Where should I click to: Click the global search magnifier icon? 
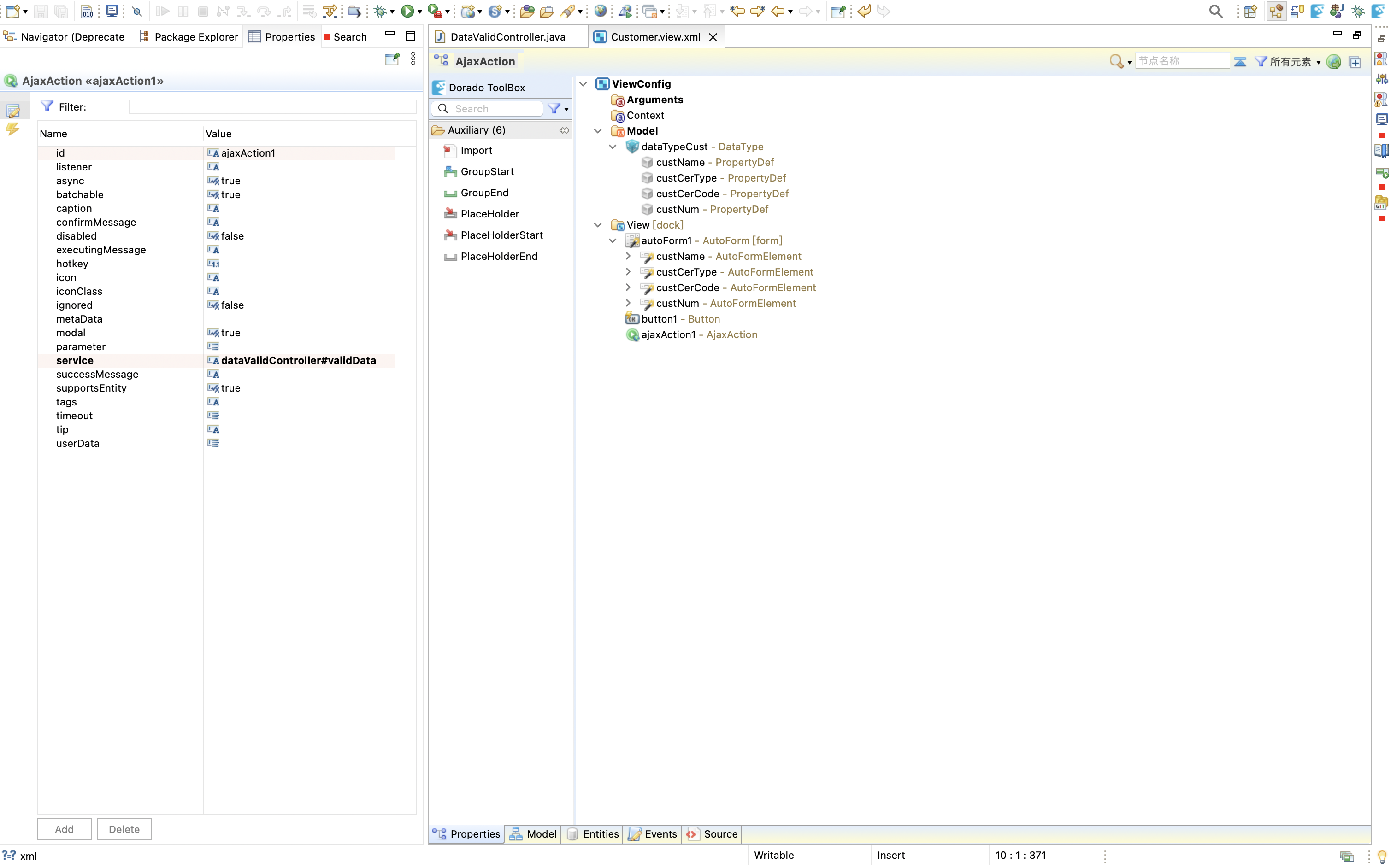pos(1215,11)
